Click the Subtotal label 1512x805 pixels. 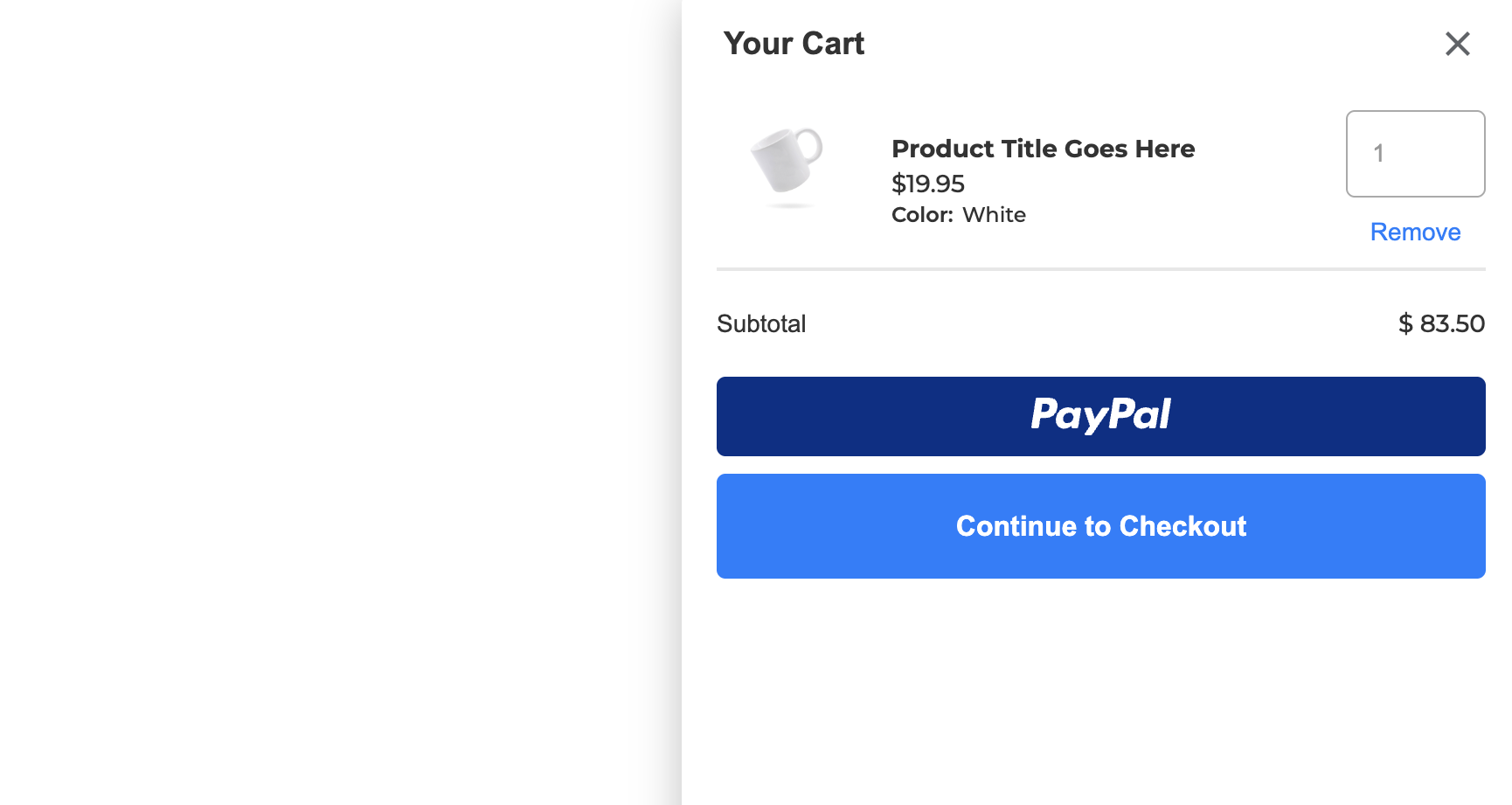[x=761, y=323]
